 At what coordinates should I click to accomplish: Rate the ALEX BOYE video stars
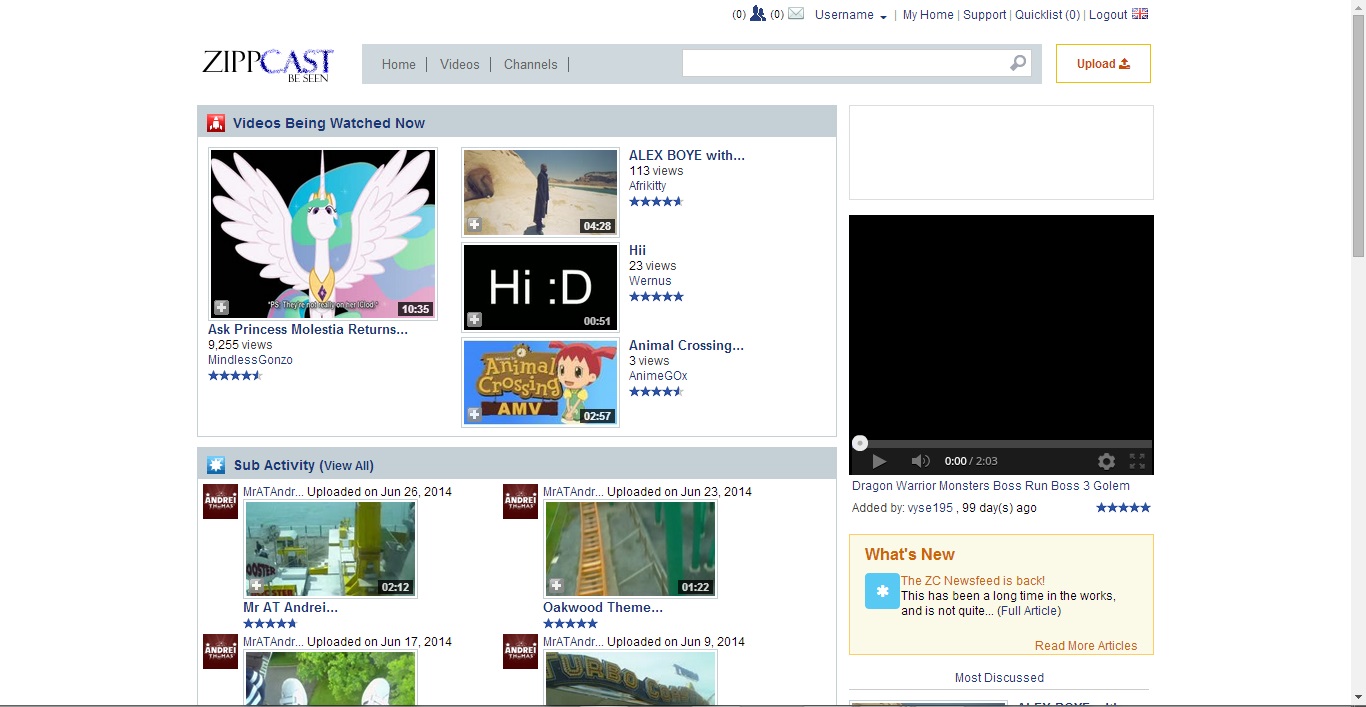[x=656, y=201]
